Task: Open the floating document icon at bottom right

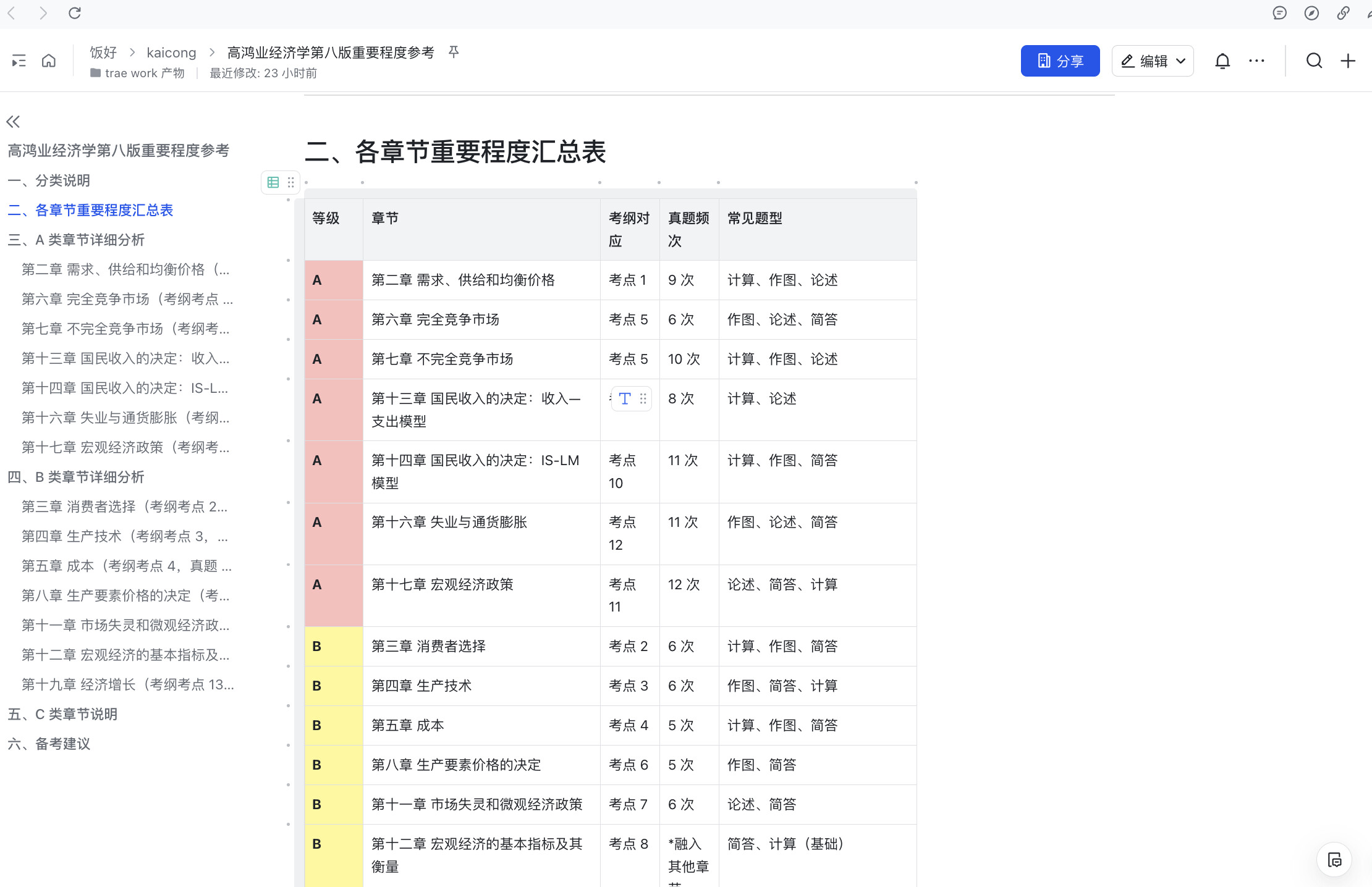Action: tap(1334, 859)
